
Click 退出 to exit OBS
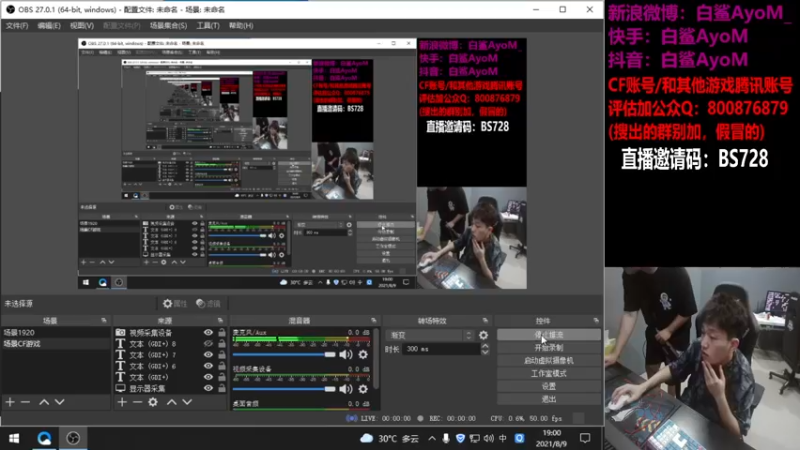click(549, 399)
